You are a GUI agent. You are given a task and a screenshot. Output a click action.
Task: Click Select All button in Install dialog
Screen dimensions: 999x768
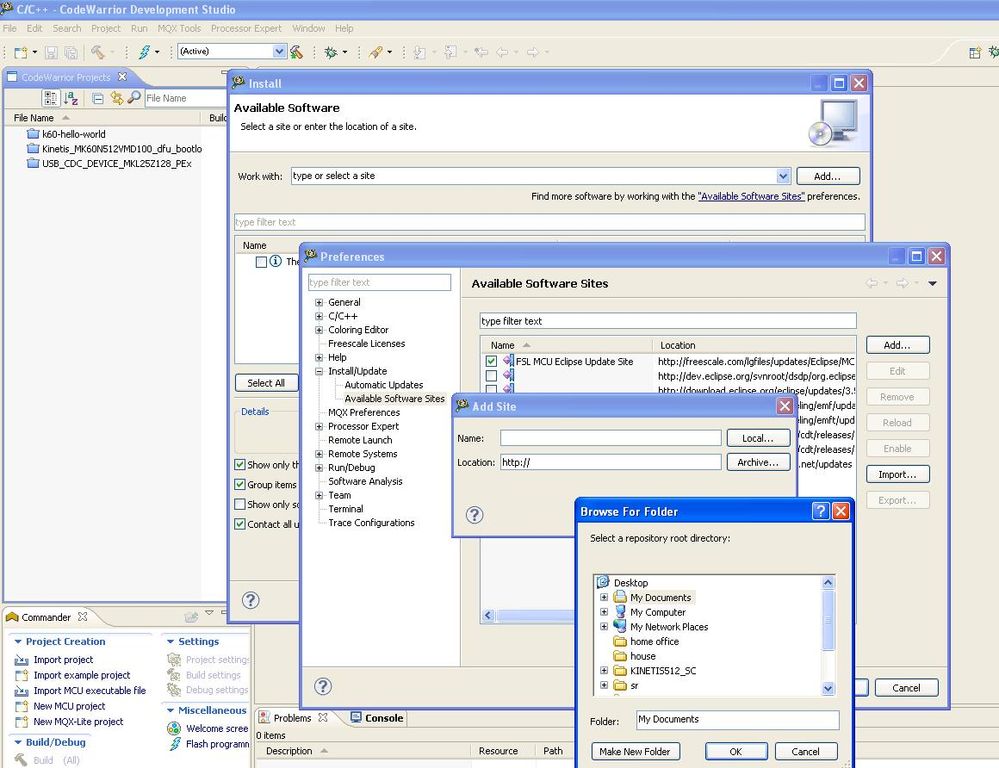pyautogui.click(x=266, y=382)
